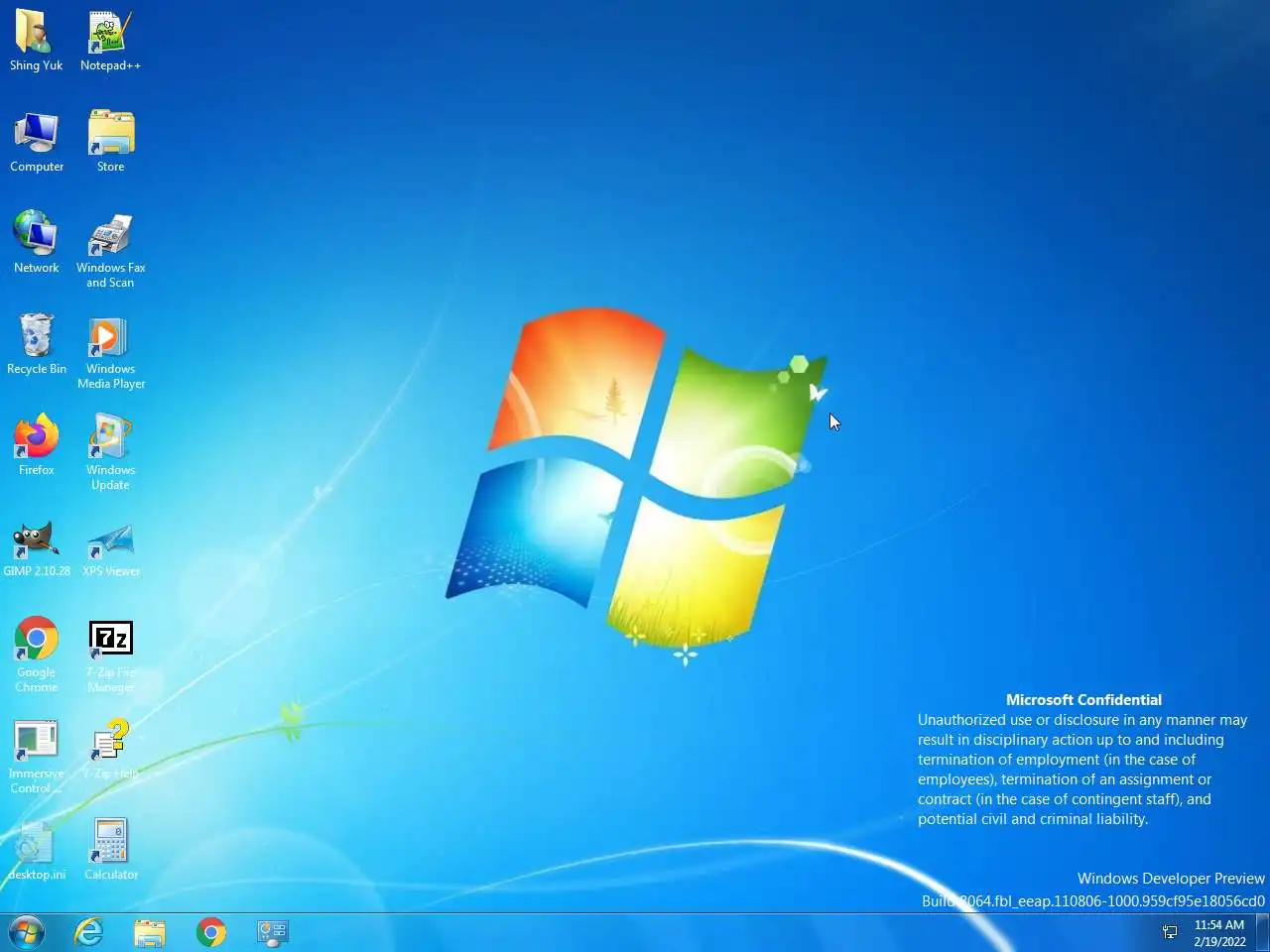
Task: Open Firefox from the desktop
Action: [x=37, y=446]
